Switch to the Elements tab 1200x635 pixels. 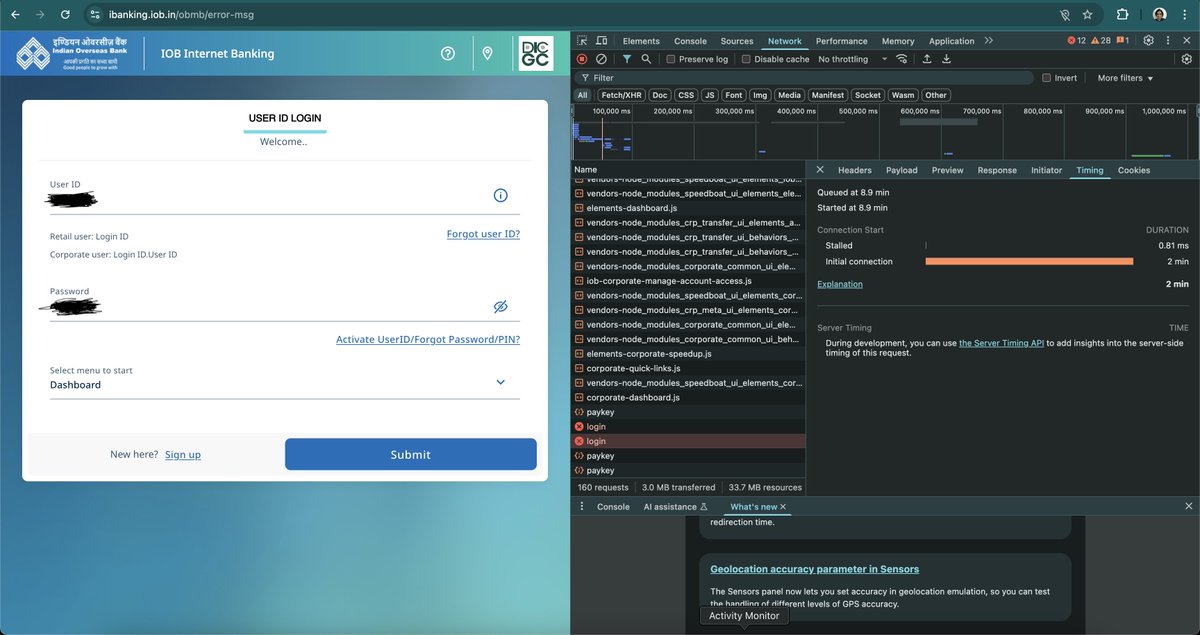[641, 41]
